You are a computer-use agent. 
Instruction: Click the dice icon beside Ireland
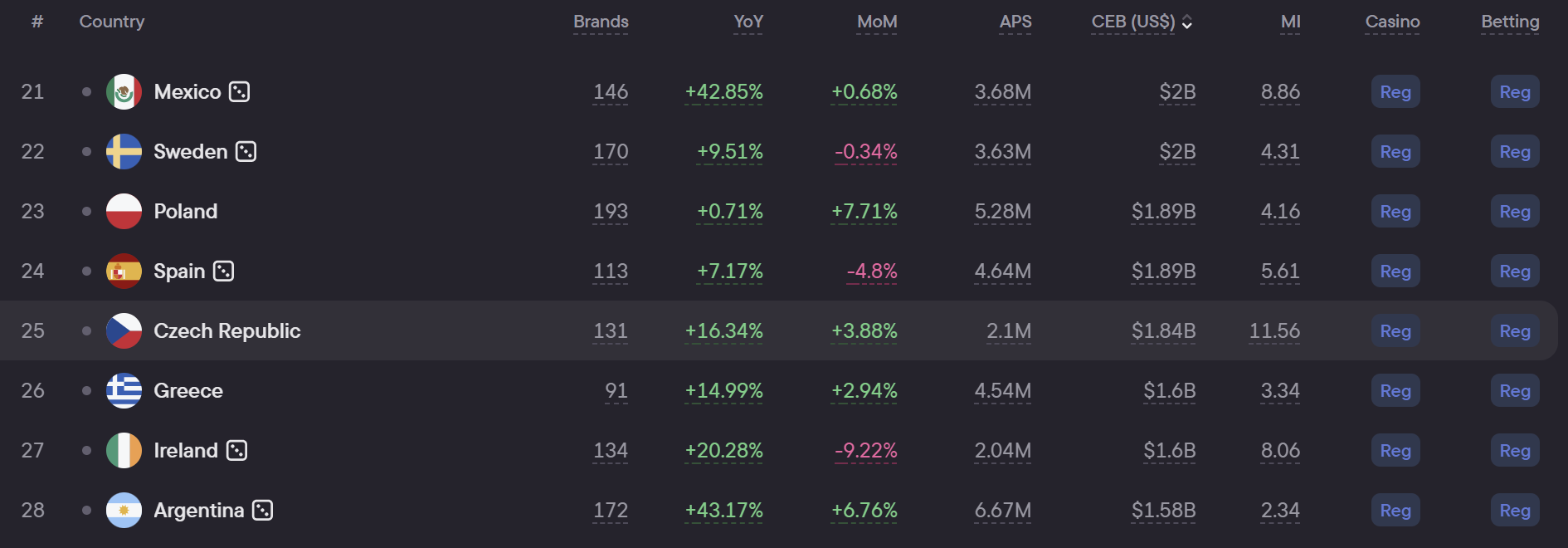pyautogui.click(x=236, y=450)
